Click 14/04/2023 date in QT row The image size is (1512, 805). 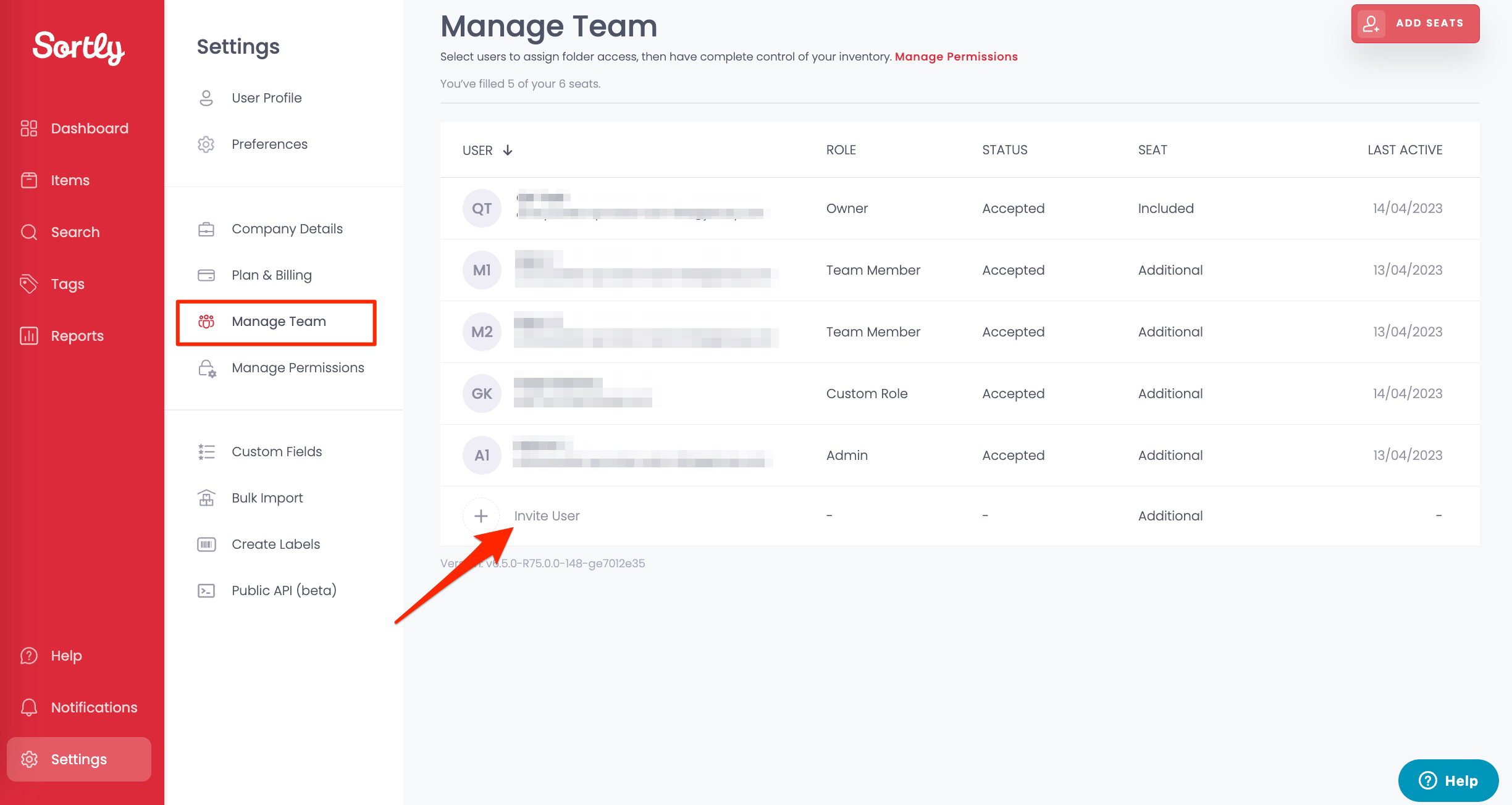coord(1407,209)
